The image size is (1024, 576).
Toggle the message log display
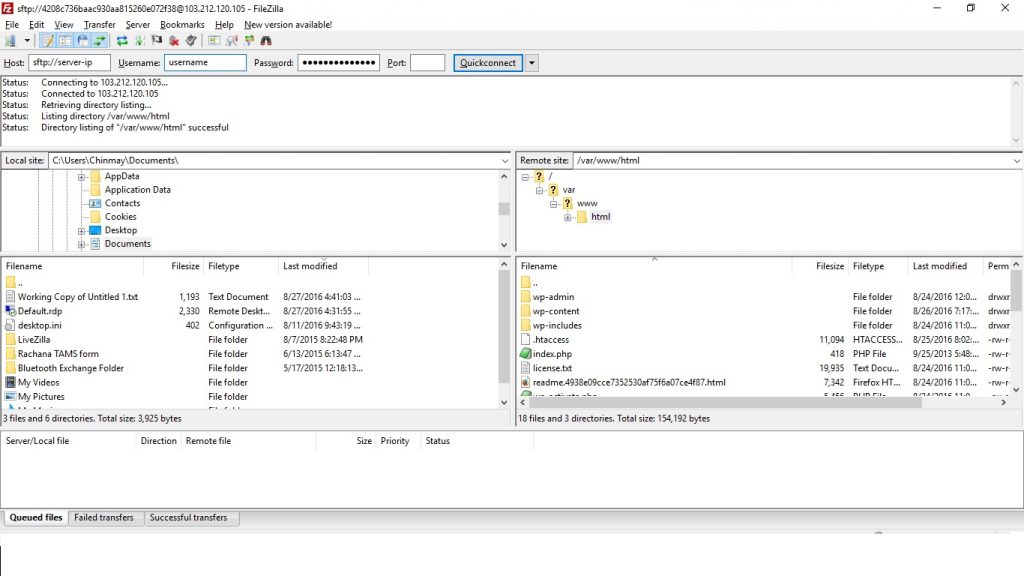[x=48, y=41]
